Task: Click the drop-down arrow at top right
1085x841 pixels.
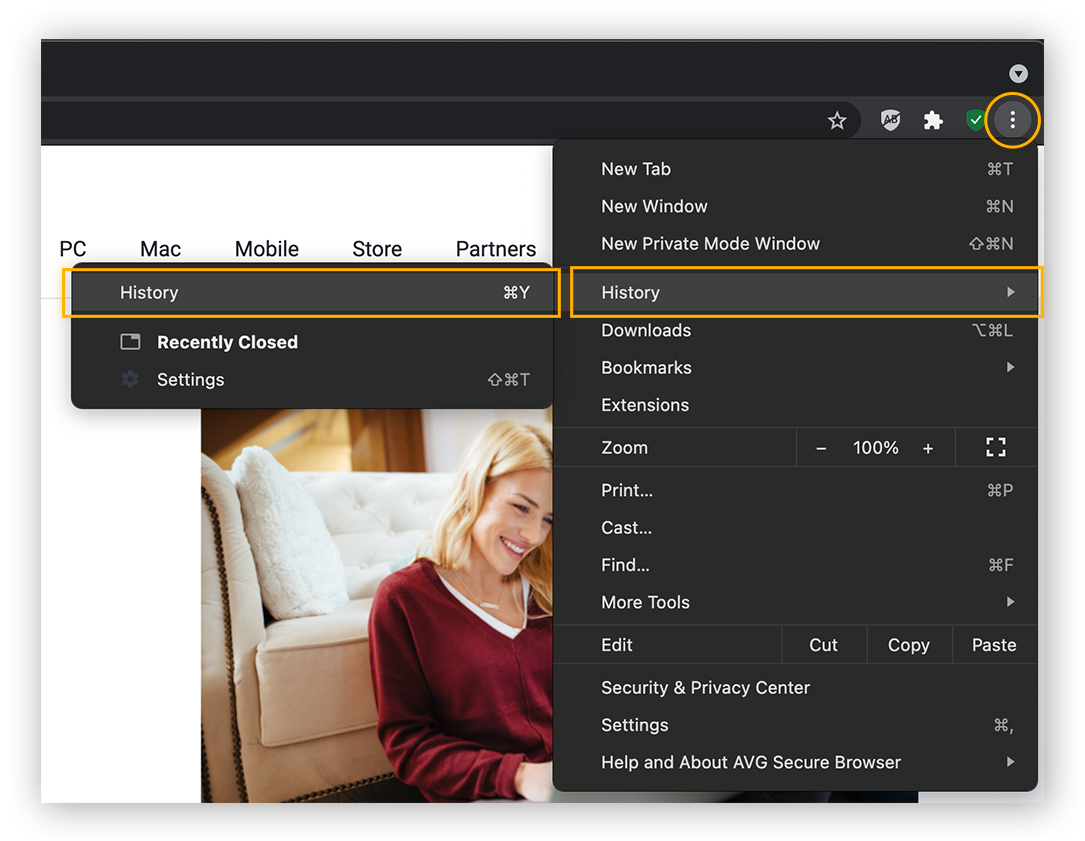Action: [1018, 73]
